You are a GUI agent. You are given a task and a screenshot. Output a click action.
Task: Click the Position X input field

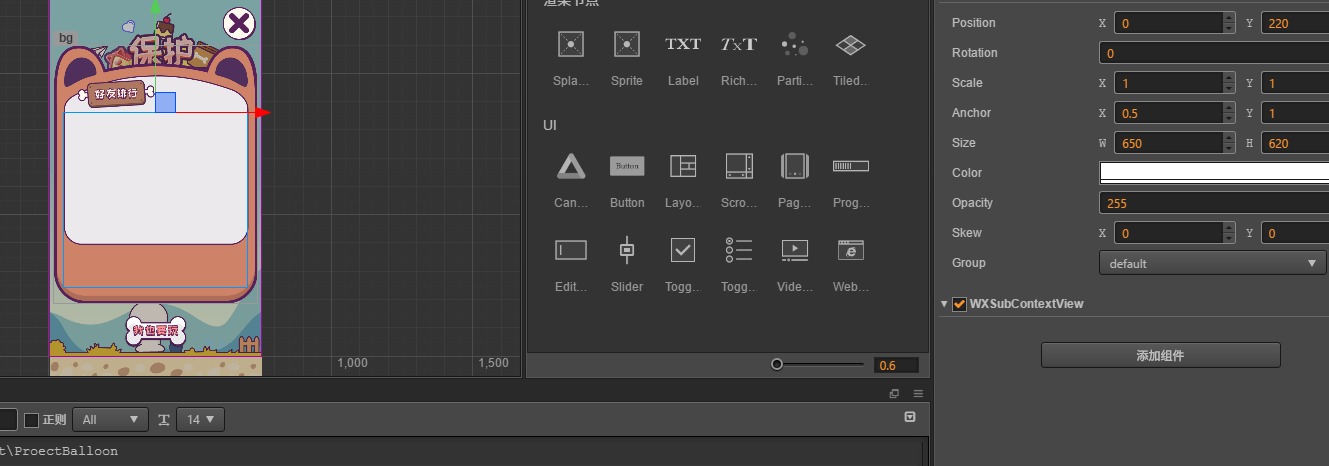[x=1169, y=23]
